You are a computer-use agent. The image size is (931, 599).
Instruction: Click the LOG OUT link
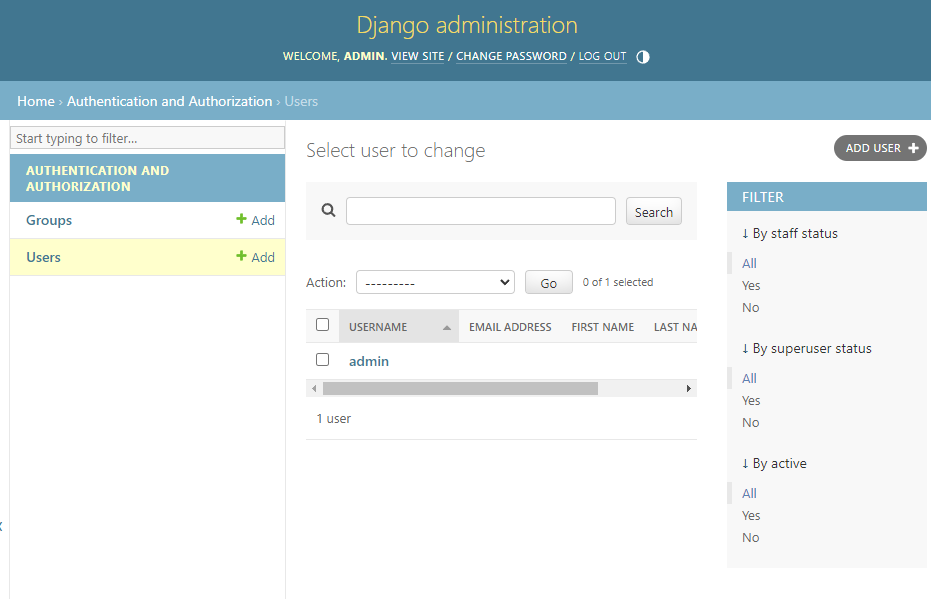(x=602, y=56)
